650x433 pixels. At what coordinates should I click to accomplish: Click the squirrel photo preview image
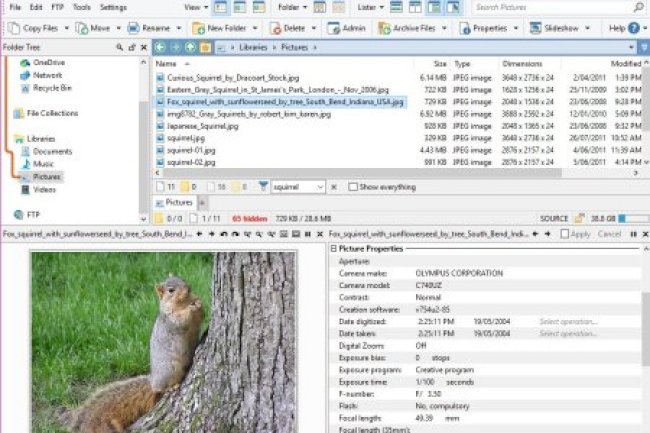click(x=164, y=342)
